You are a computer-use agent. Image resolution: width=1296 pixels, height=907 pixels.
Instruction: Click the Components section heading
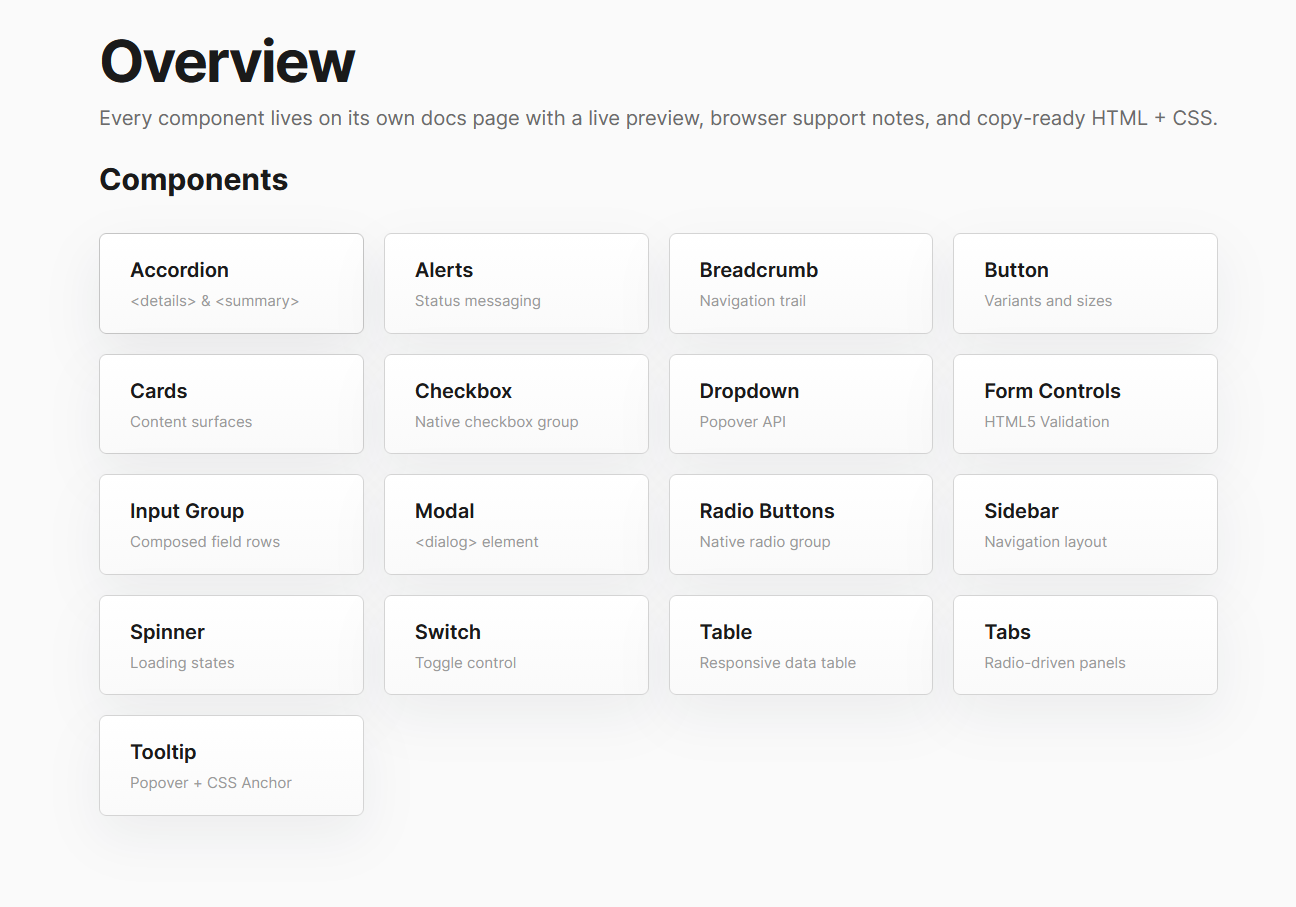(193, 180)
